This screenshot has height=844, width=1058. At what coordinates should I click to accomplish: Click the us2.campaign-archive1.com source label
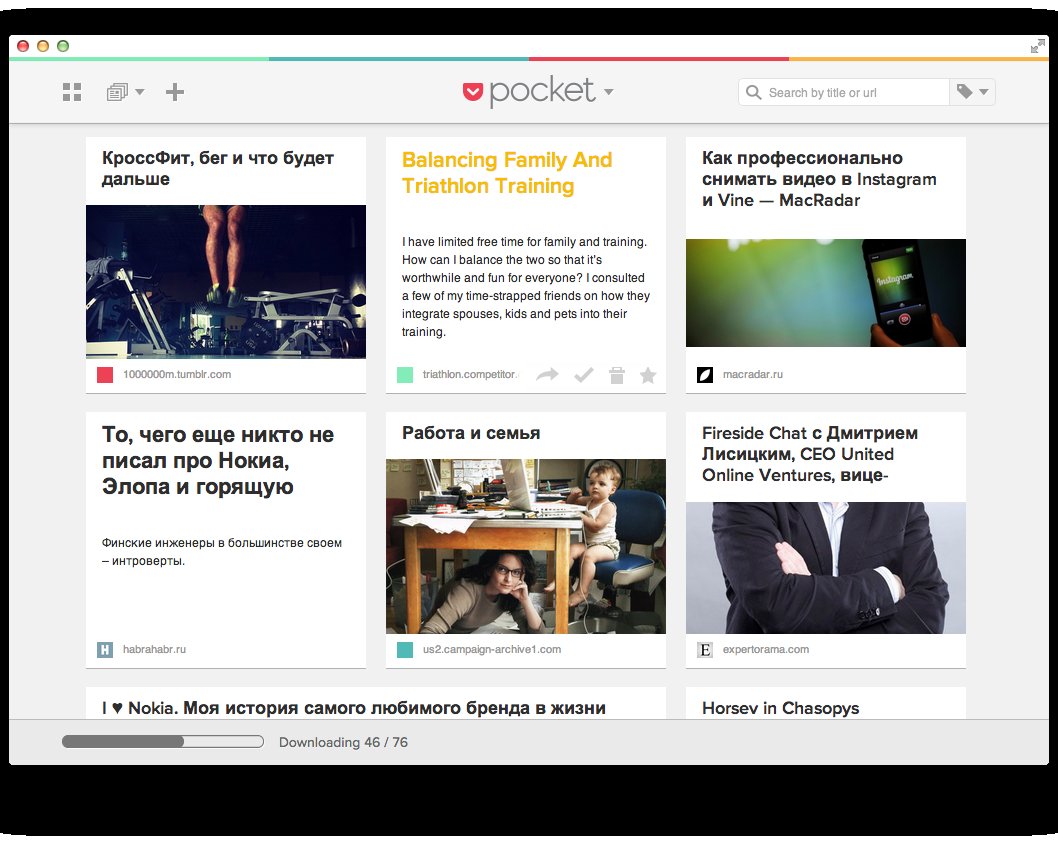492,650
